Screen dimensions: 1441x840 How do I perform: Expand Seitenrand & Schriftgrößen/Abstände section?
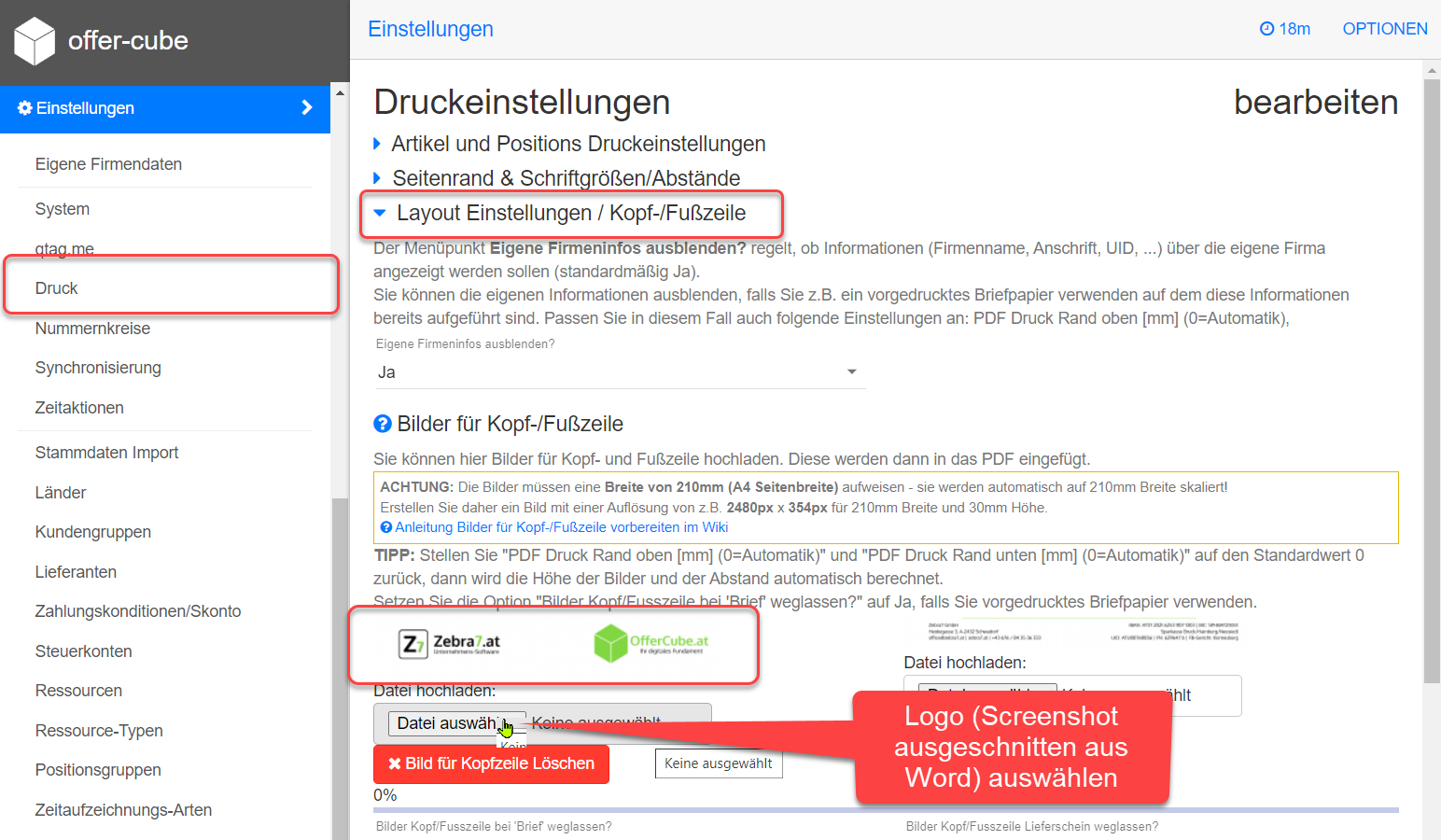click(x=557, y=178)
